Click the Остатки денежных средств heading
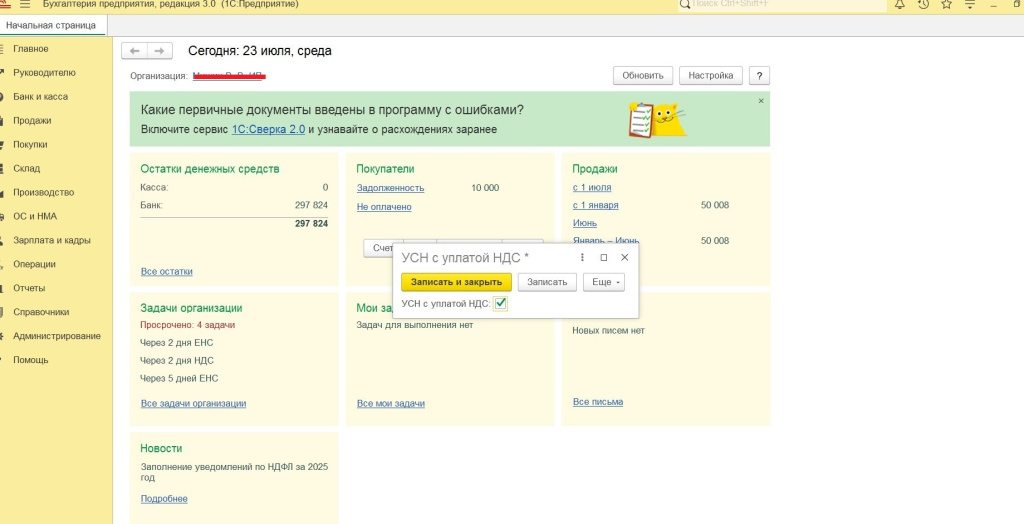The height and width of the screenshot is (524, 1024). coord(210,169)
